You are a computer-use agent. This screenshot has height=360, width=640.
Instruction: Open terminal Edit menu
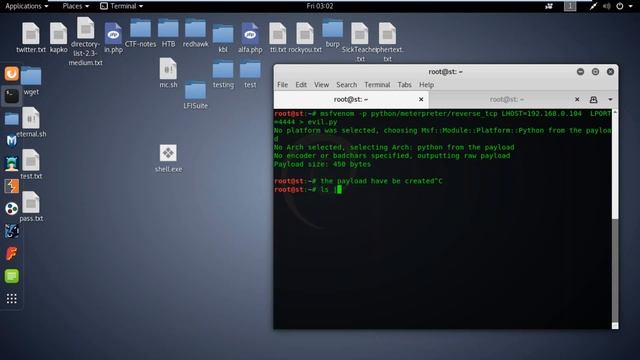301,85
